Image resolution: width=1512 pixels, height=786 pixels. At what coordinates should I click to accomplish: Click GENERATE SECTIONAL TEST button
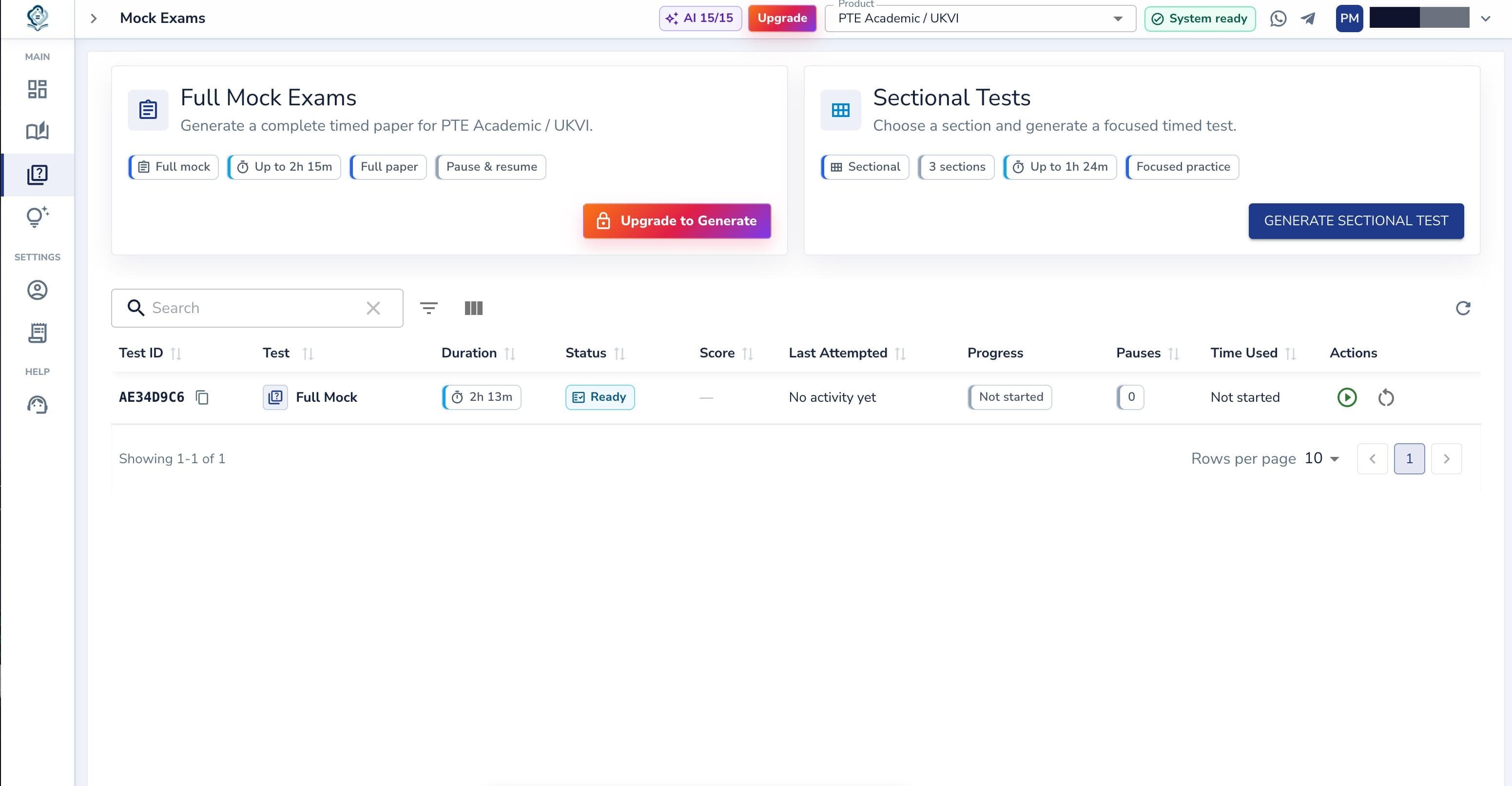point(1356,221)
